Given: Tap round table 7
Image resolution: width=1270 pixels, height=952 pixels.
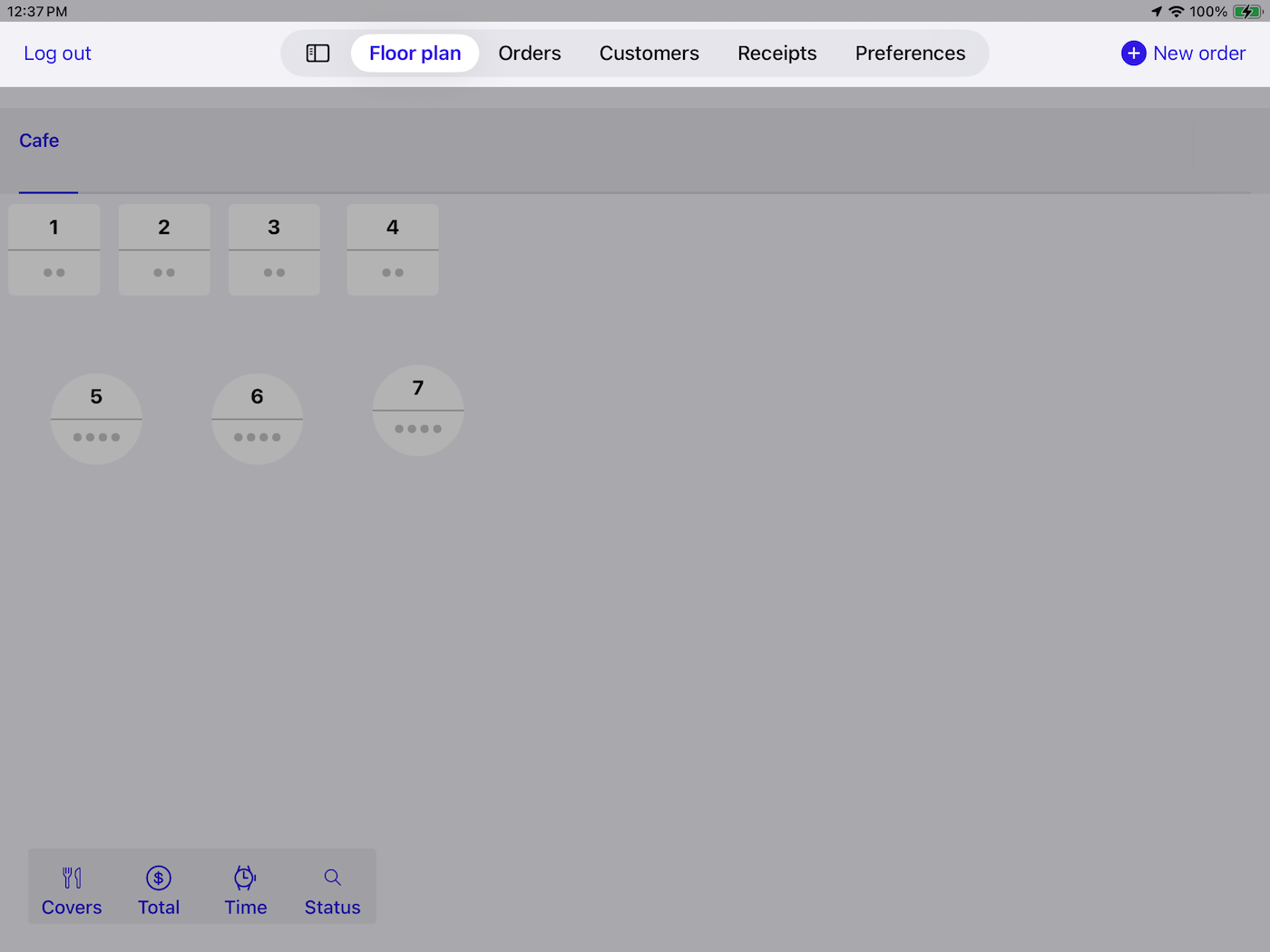Looking at the screenshot, I should (418, 410).
